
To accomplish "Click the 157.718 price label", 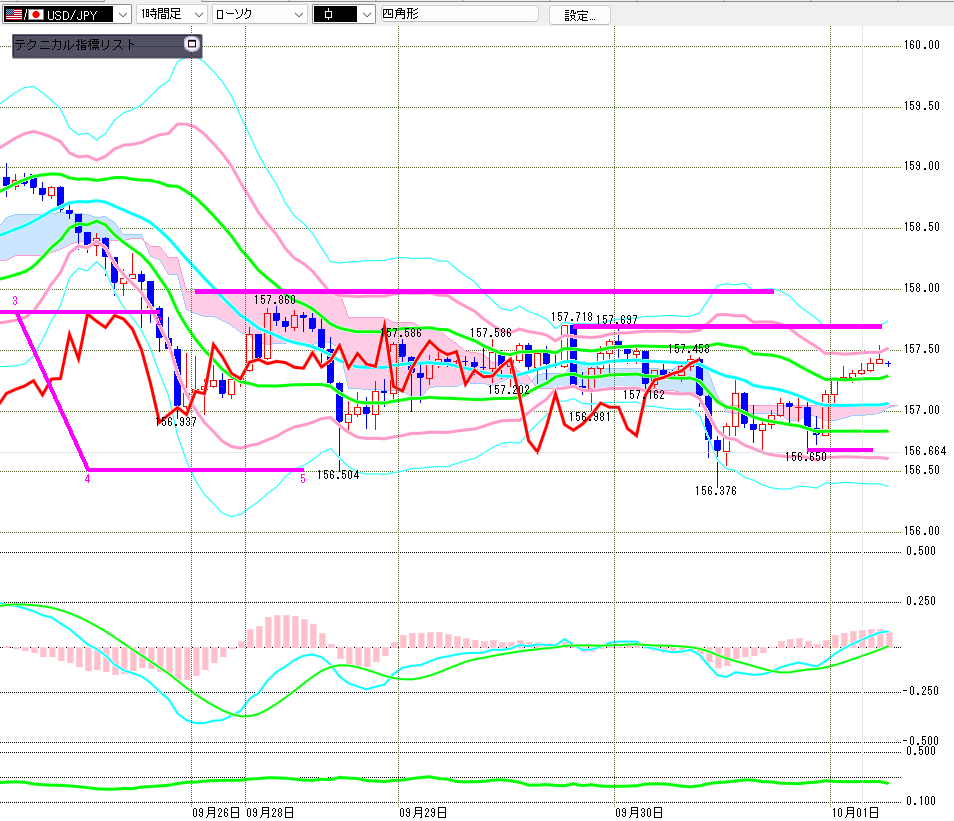I will [571, 316].
